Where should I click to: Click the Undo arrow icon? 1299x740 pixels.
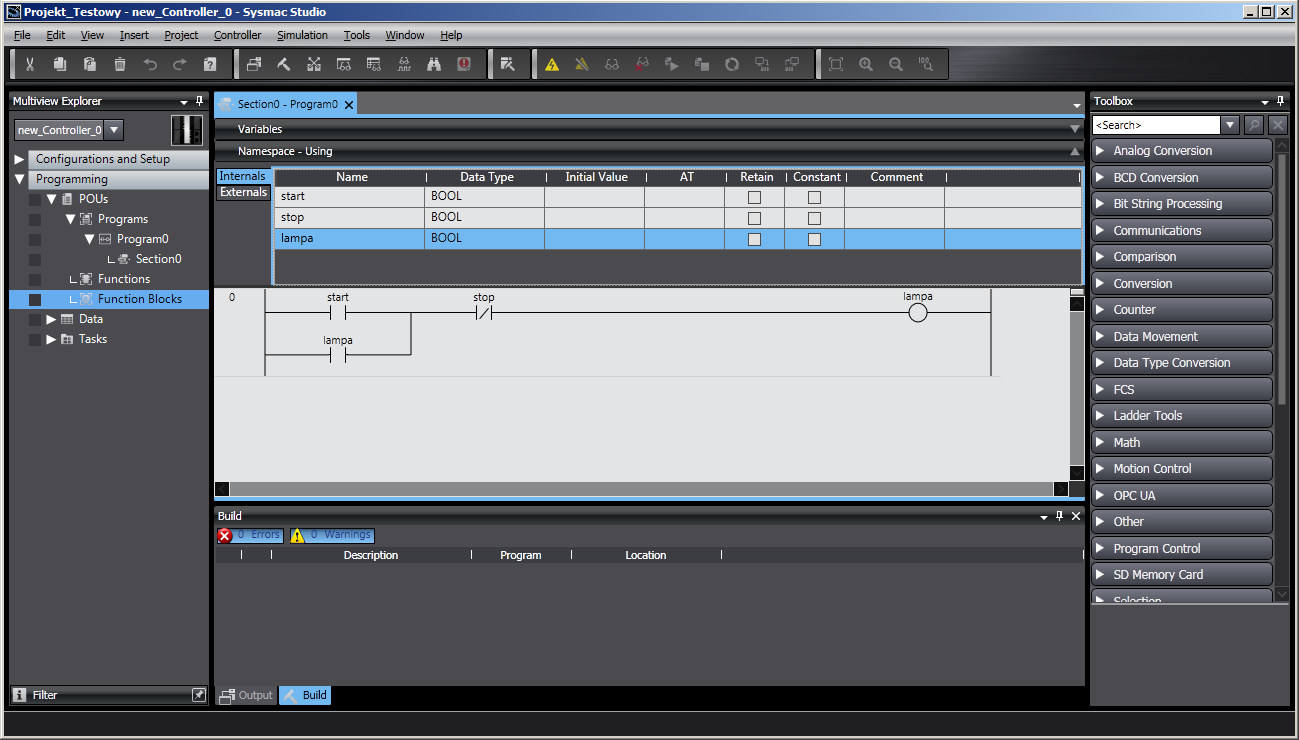tap(150, 64)
